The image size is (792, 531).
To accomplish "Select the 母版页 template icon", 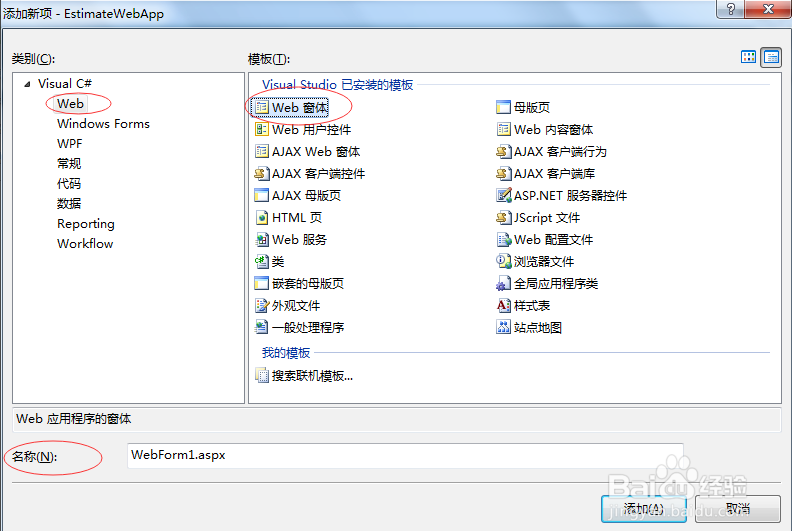I will (504, 108).
